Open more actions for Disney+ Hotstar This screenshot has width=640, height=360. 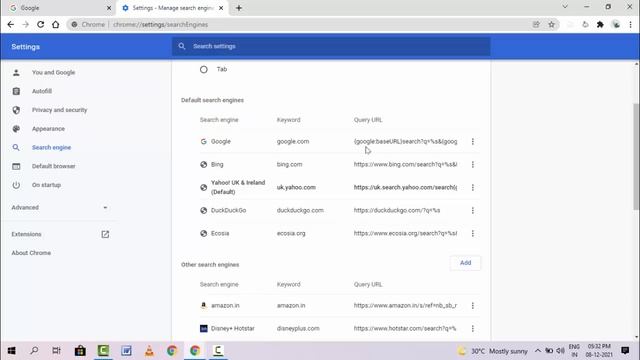pos(473,329)
